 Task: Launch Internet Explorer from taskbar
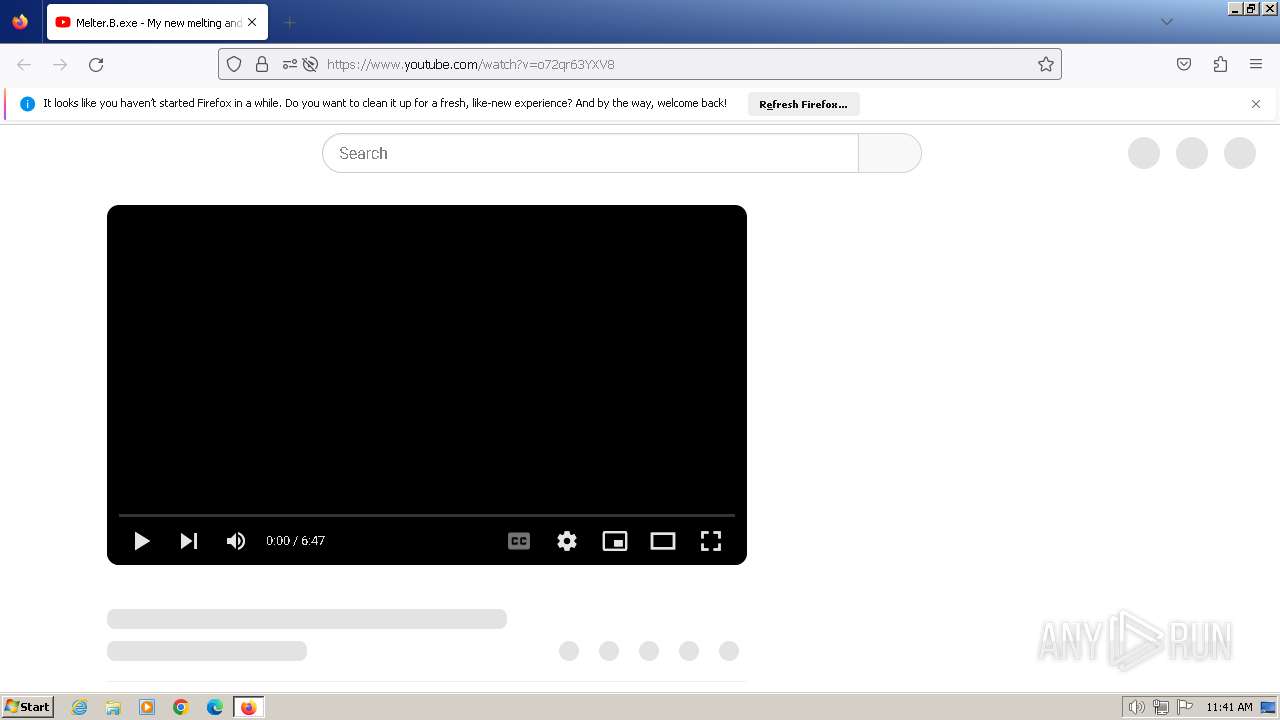click(80, 707)
